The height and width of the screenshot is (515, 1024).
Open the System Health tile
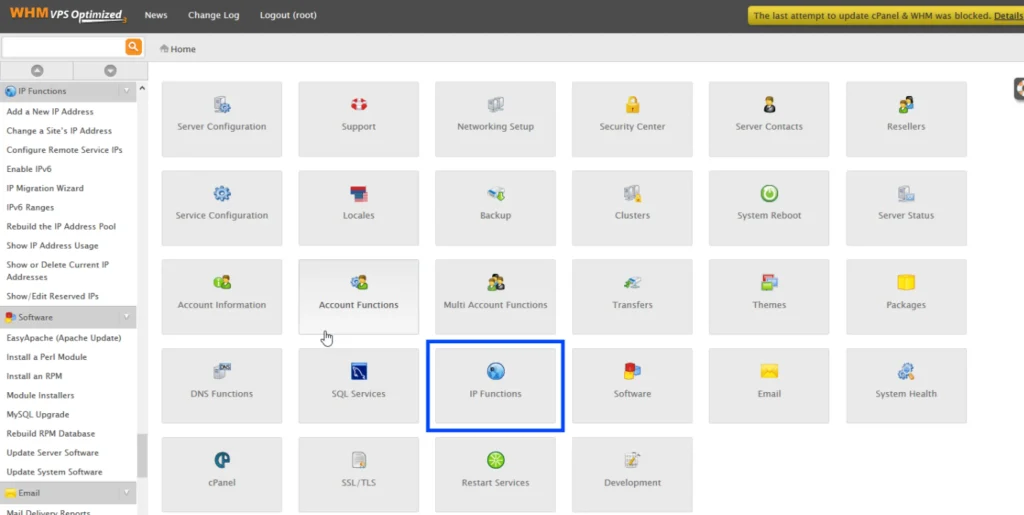point(906,386)
